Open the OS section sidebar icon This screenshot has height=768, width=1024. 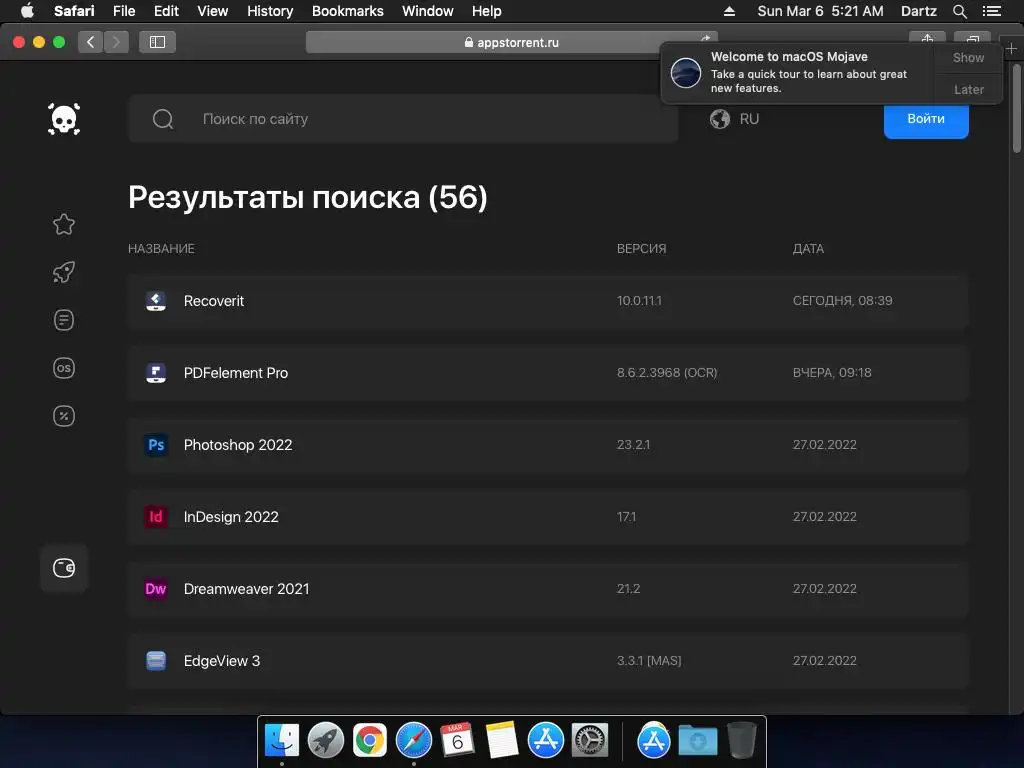[x=64, y=368]
